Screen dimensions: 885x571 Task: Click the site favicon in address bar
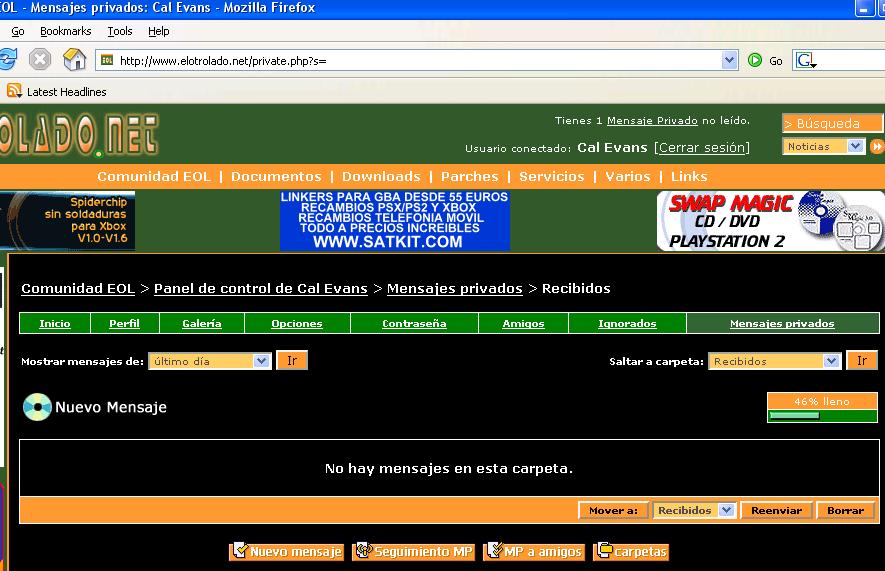(107, 60)
